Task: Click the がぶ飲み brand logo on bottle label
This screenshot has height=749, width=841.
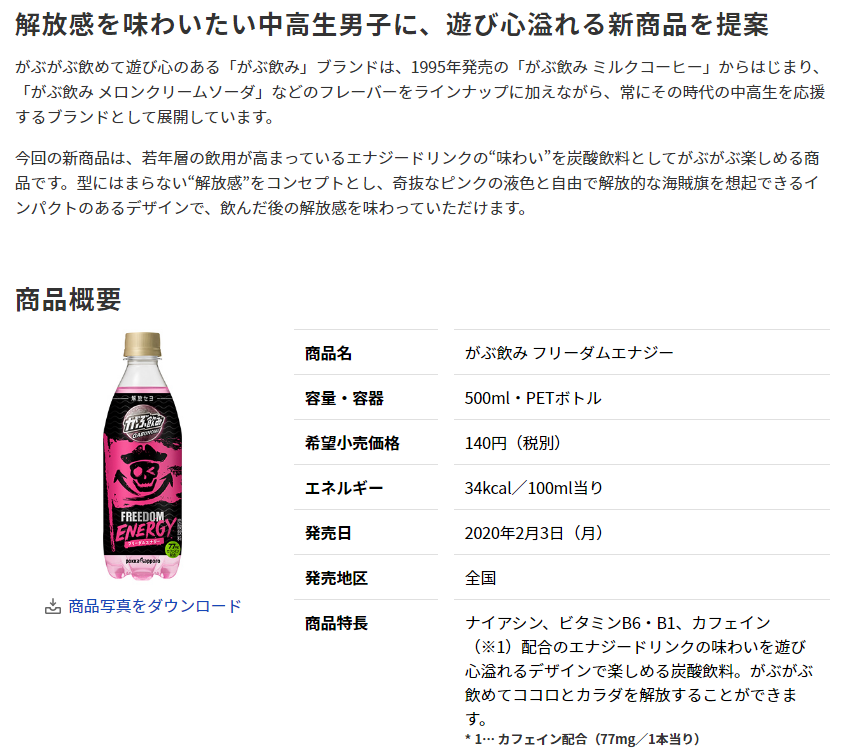Action: [142, 423]
